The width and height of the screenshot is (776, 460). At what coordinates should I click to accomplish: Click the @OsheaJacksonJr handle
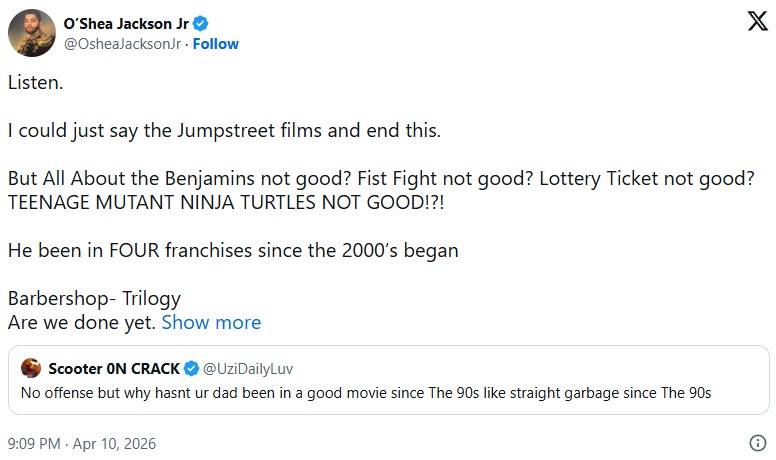pyautogui.click(x=124, y=44)
